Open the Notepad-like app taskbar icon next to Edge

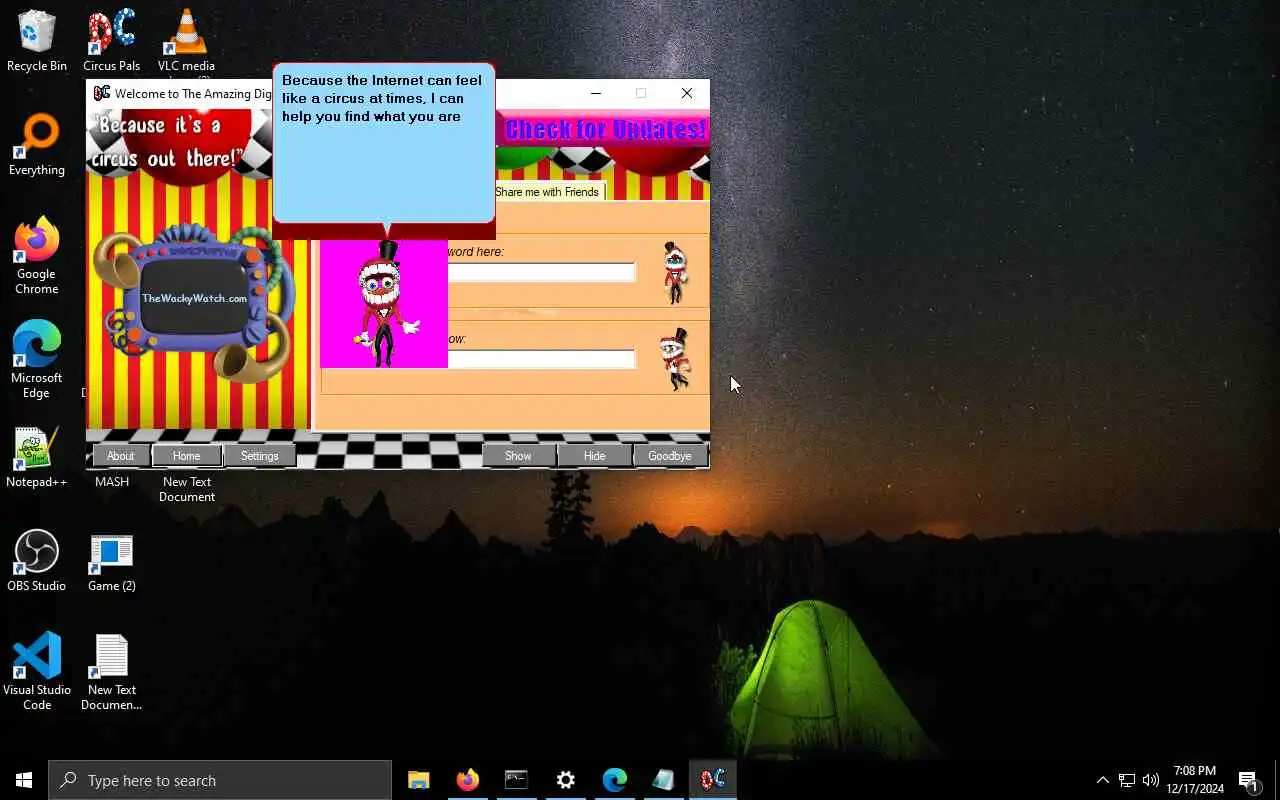pos(663,780)
